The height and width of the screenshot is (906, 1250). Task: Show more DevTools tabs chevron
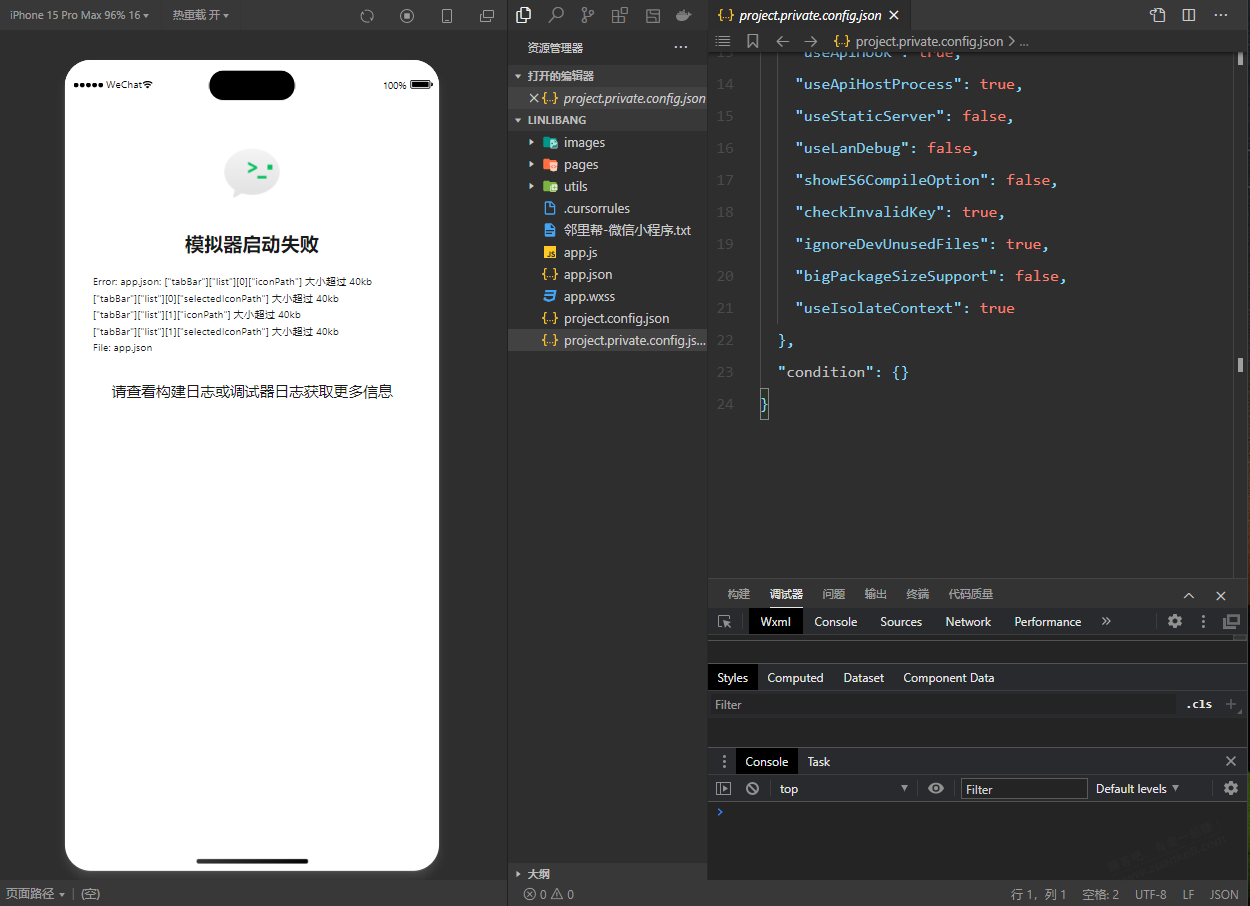click(1106, 621)
